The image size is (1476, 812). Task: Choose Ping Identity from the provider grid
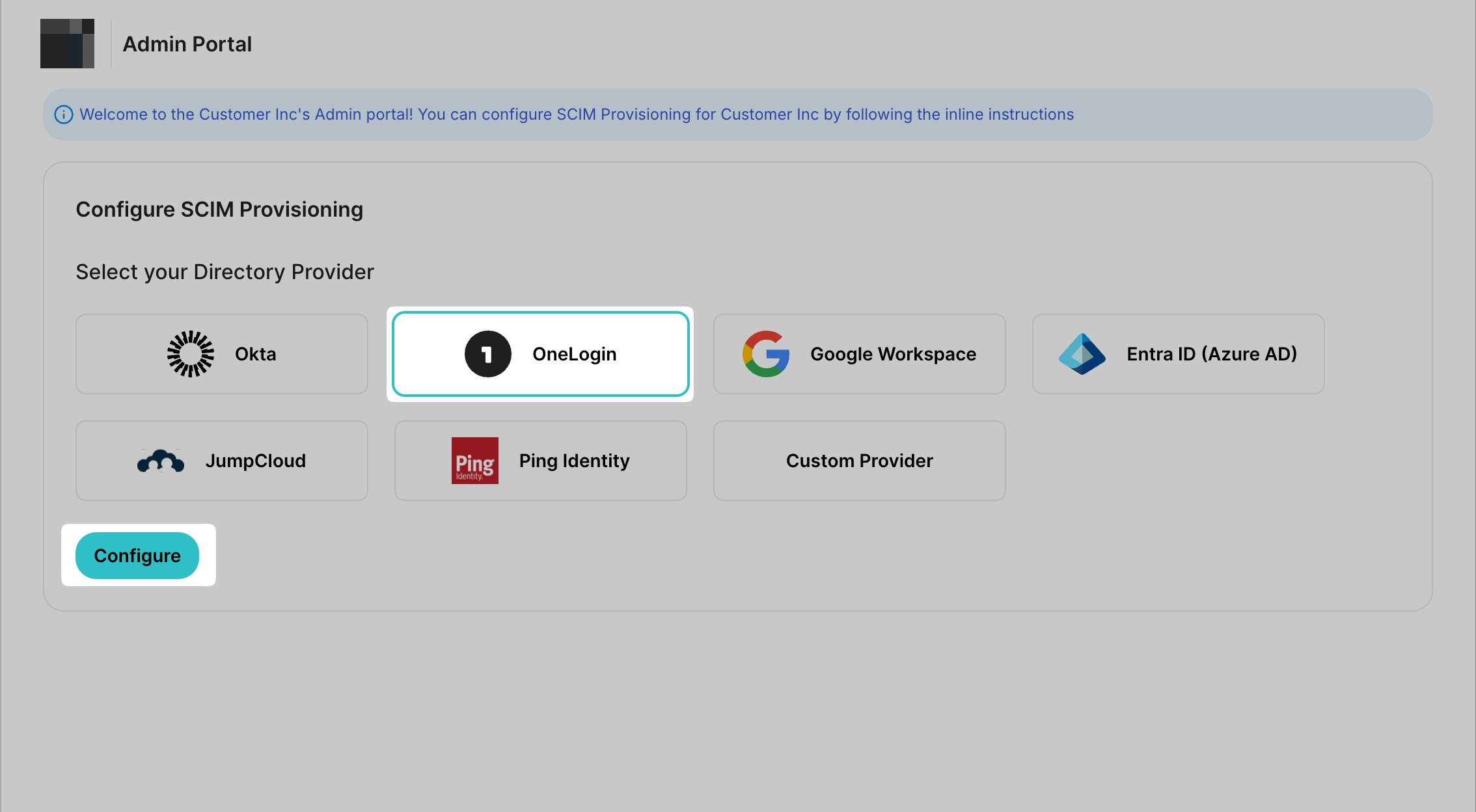pos(540,461)
